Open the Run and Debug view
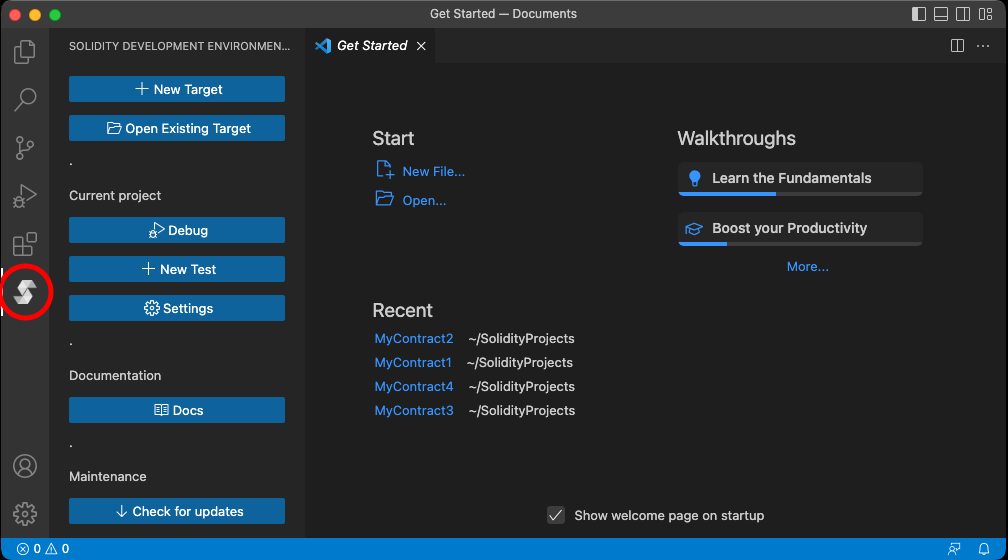Viewport: 1008px width, 560px height. click(25, 197)
